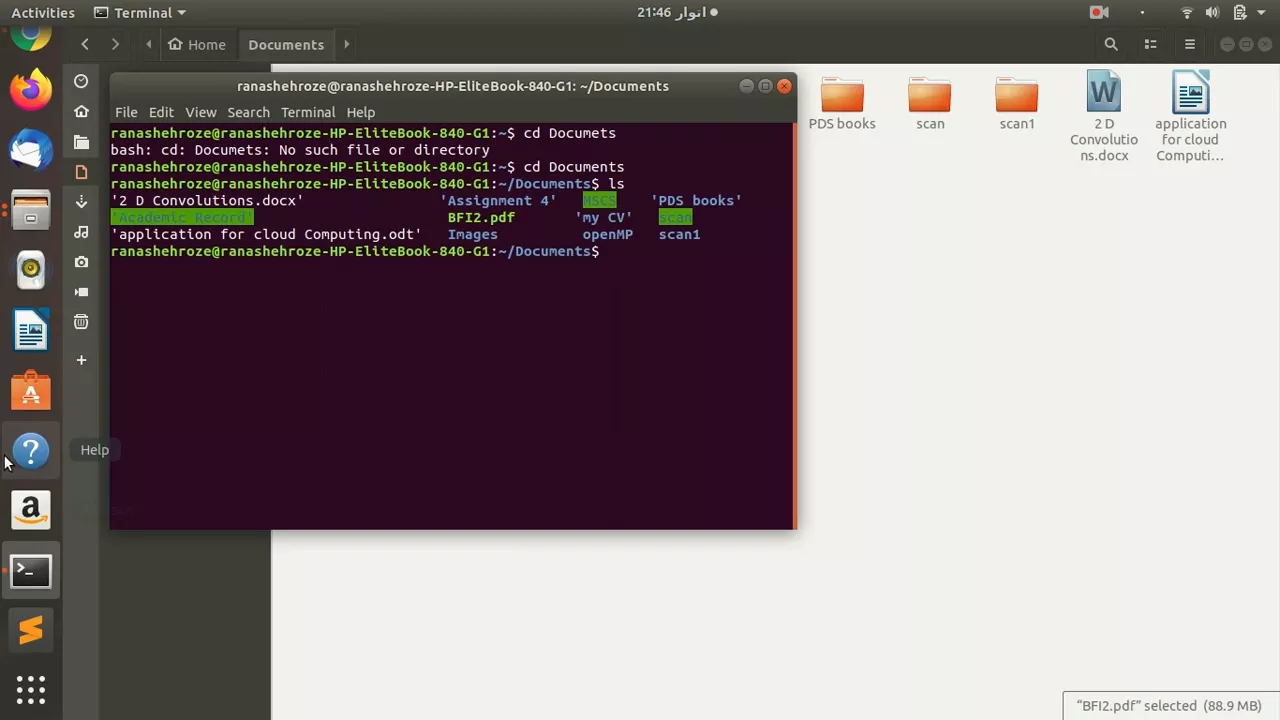
Task: Open the Search menu in the terminal
Action: [248, 112]
